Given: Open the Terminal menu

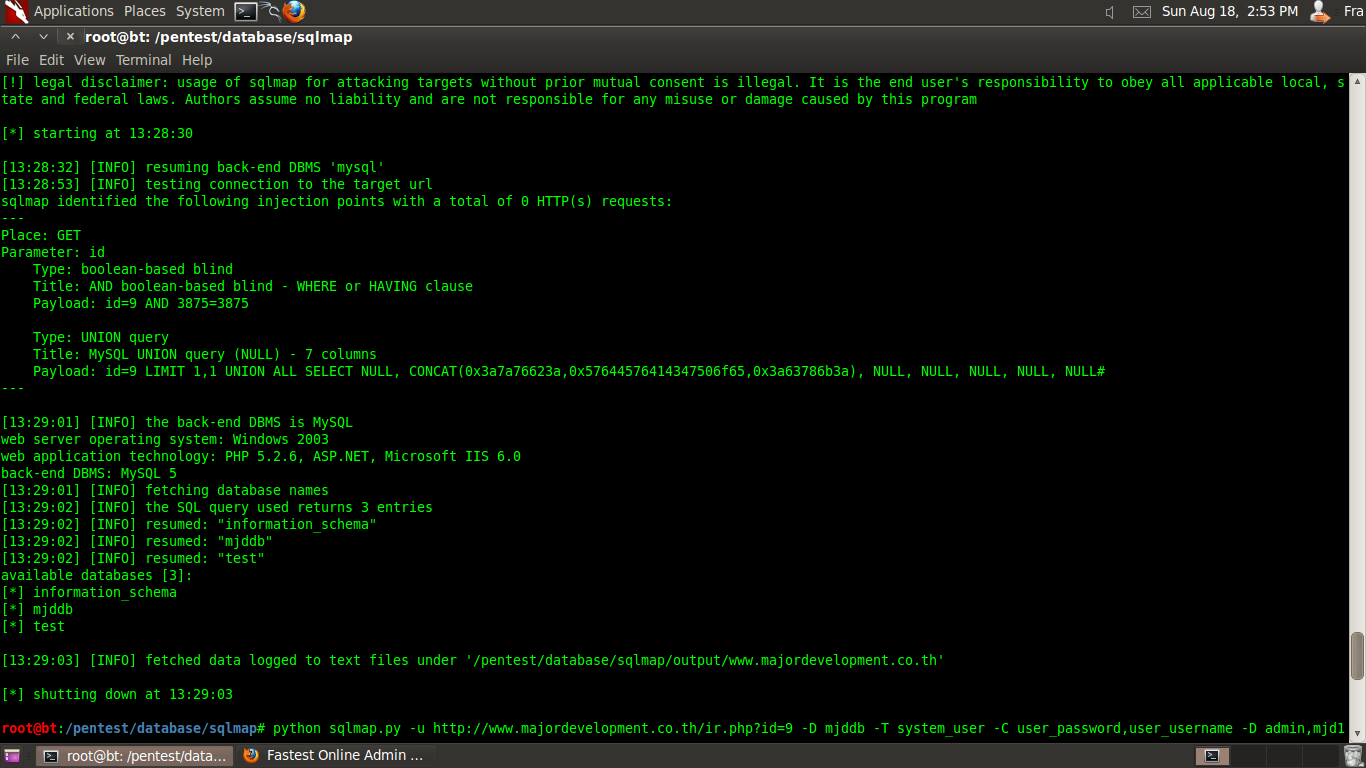Looking at the screenshot, I should point(144,60).
